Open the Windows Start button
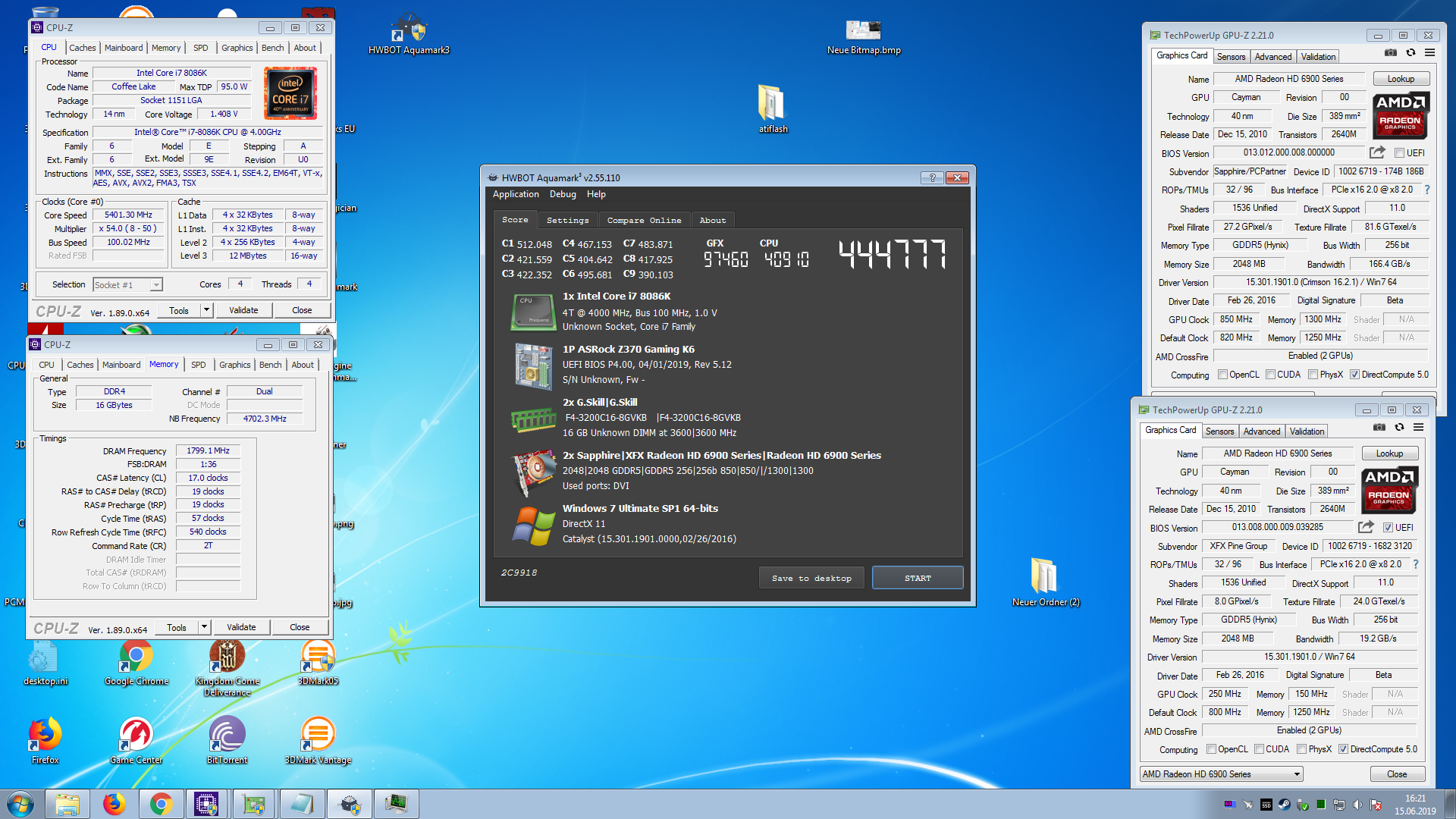The width and height of the screenshot is (1456, 819). [x=20, y=804]
